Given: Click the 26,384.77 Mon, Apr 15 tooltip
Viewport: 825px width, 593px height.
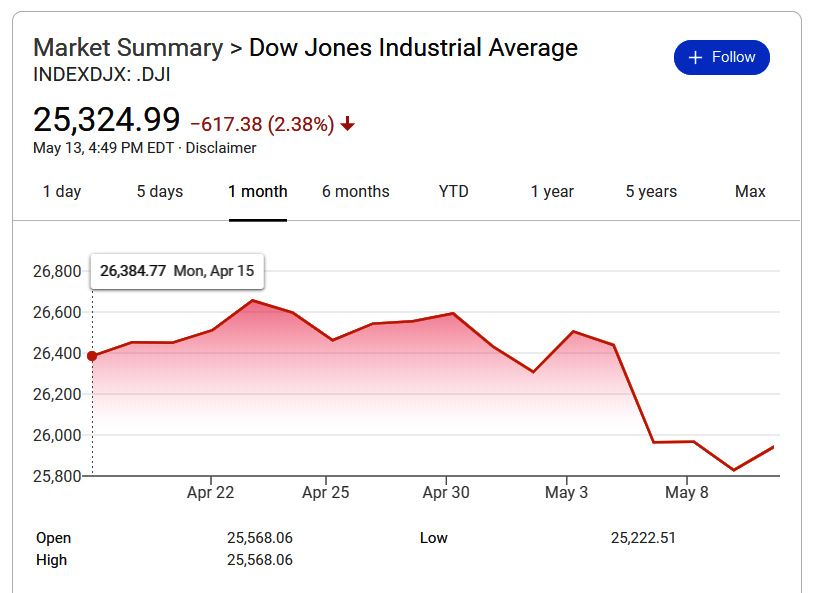Looking at the screenshot, I should 177,270.
